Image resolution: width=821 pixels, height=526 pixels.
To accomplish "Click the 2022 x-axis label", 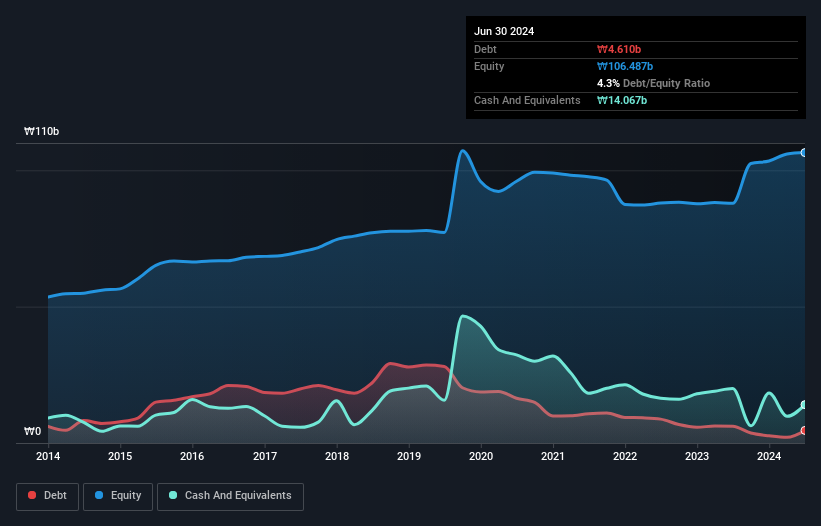I will point(625,456).
